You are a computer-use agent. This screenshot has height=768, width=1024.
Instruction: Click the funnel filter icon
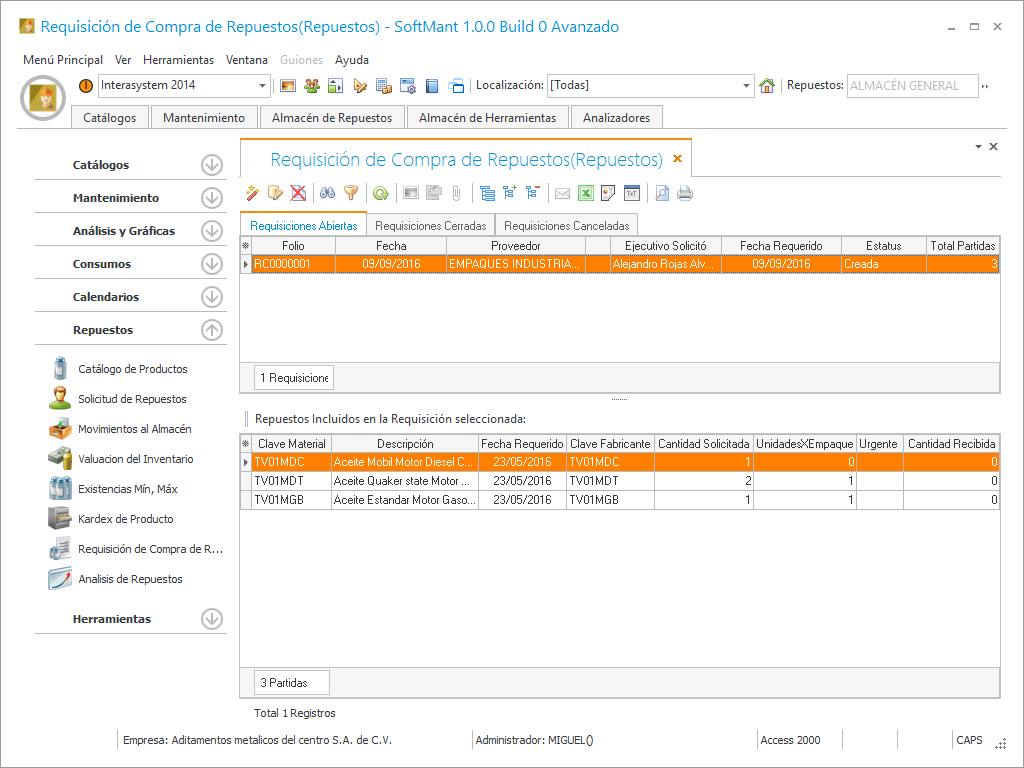click(x=351, y=193)
